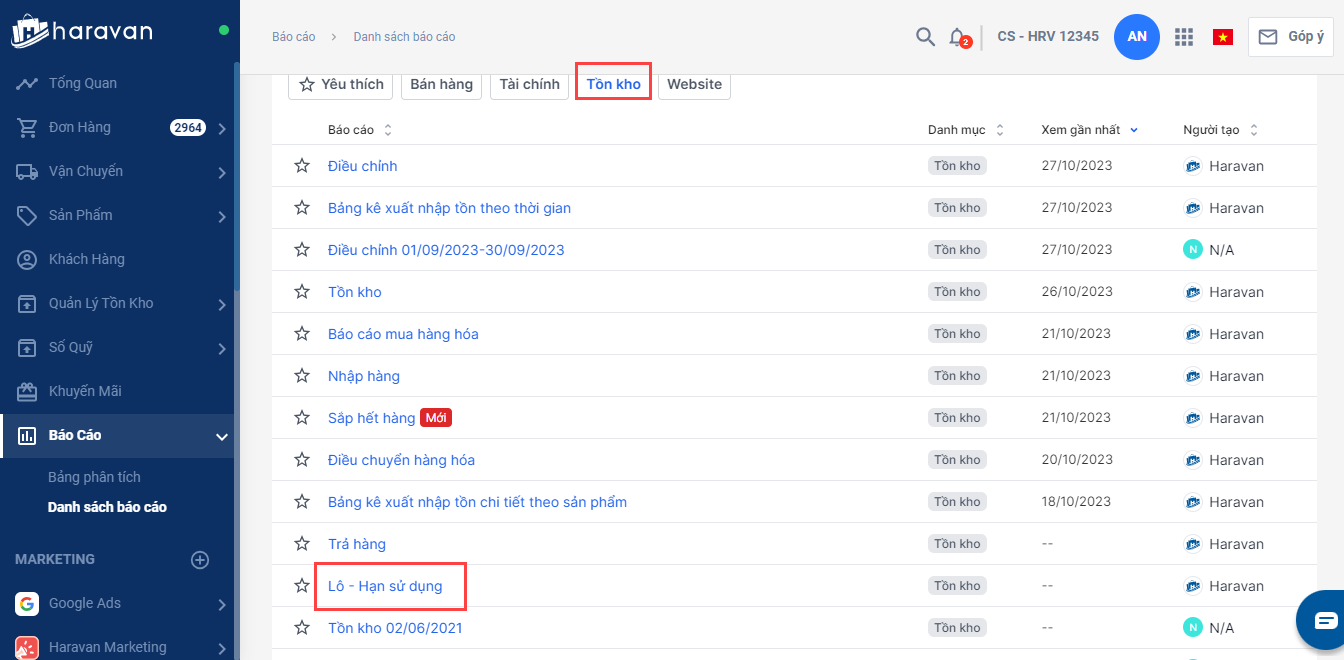Click the plus icon beside Marketing

[x=200, y=560]
